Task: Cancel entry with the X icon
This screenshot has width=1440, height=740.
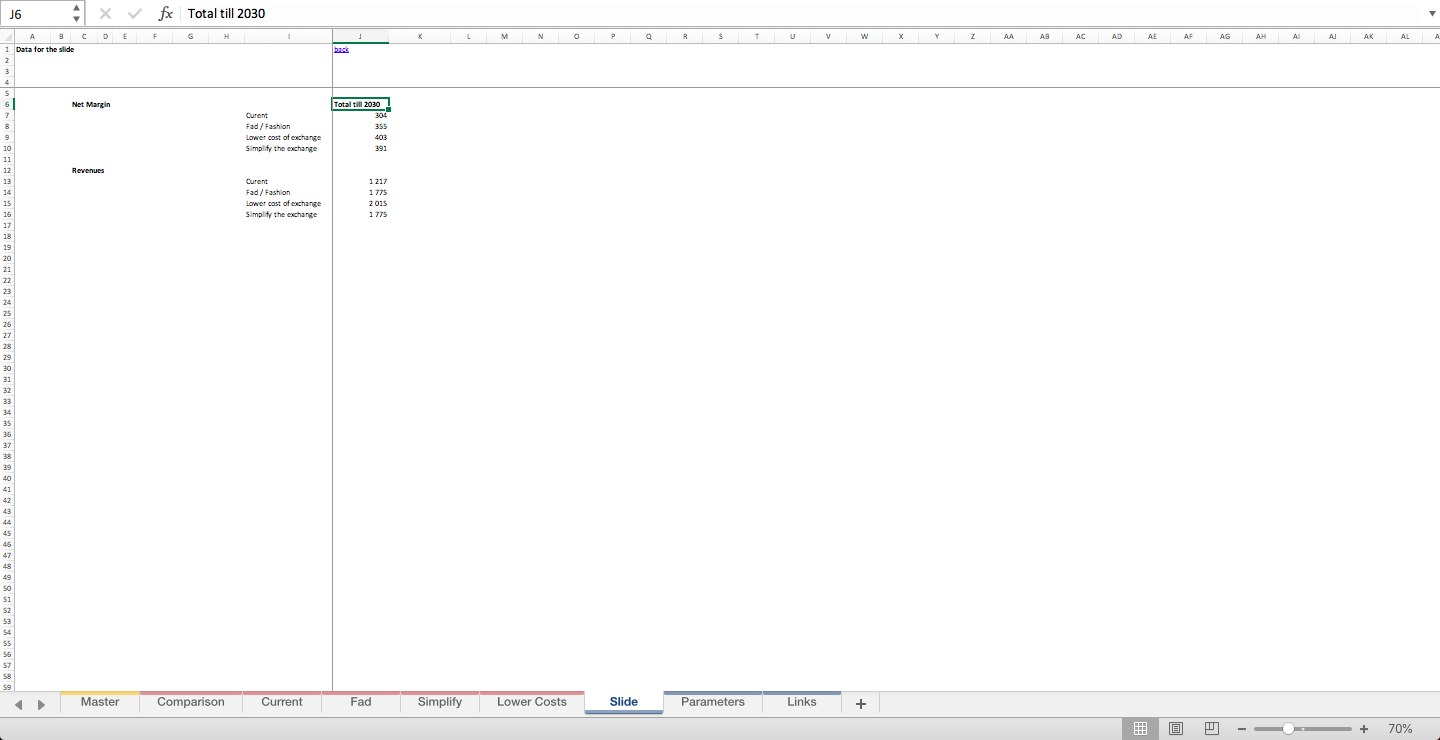Action: (105, 13)
